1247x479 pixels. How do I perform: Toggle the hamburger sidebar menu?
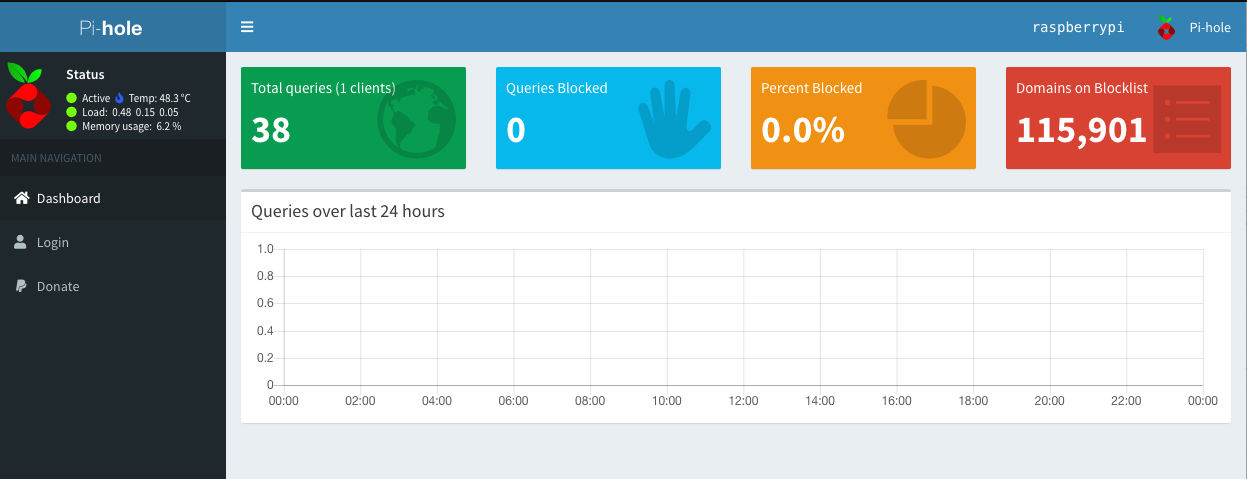point(247,27)
